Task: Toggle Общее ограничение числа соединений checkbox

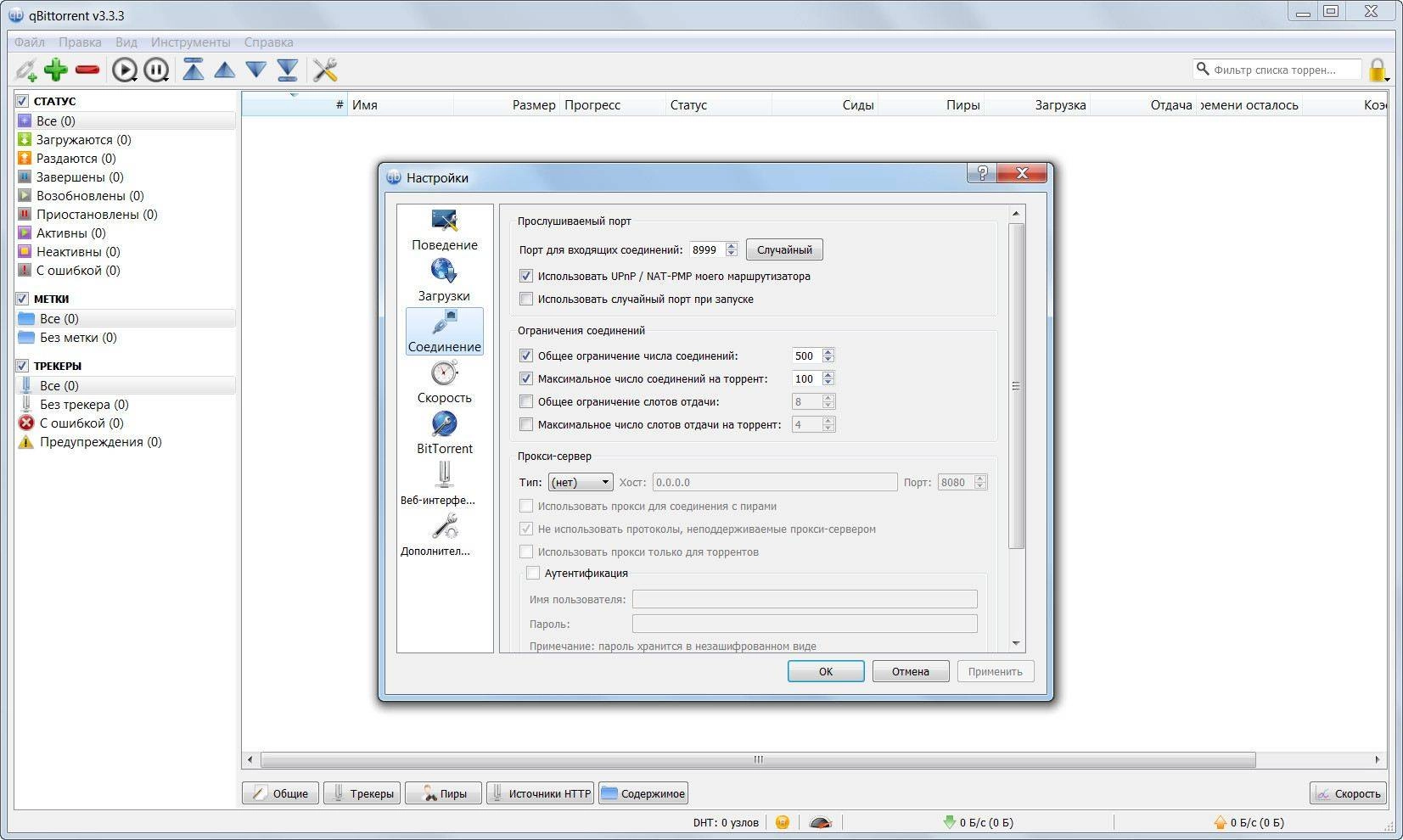Action: point(526,356)
